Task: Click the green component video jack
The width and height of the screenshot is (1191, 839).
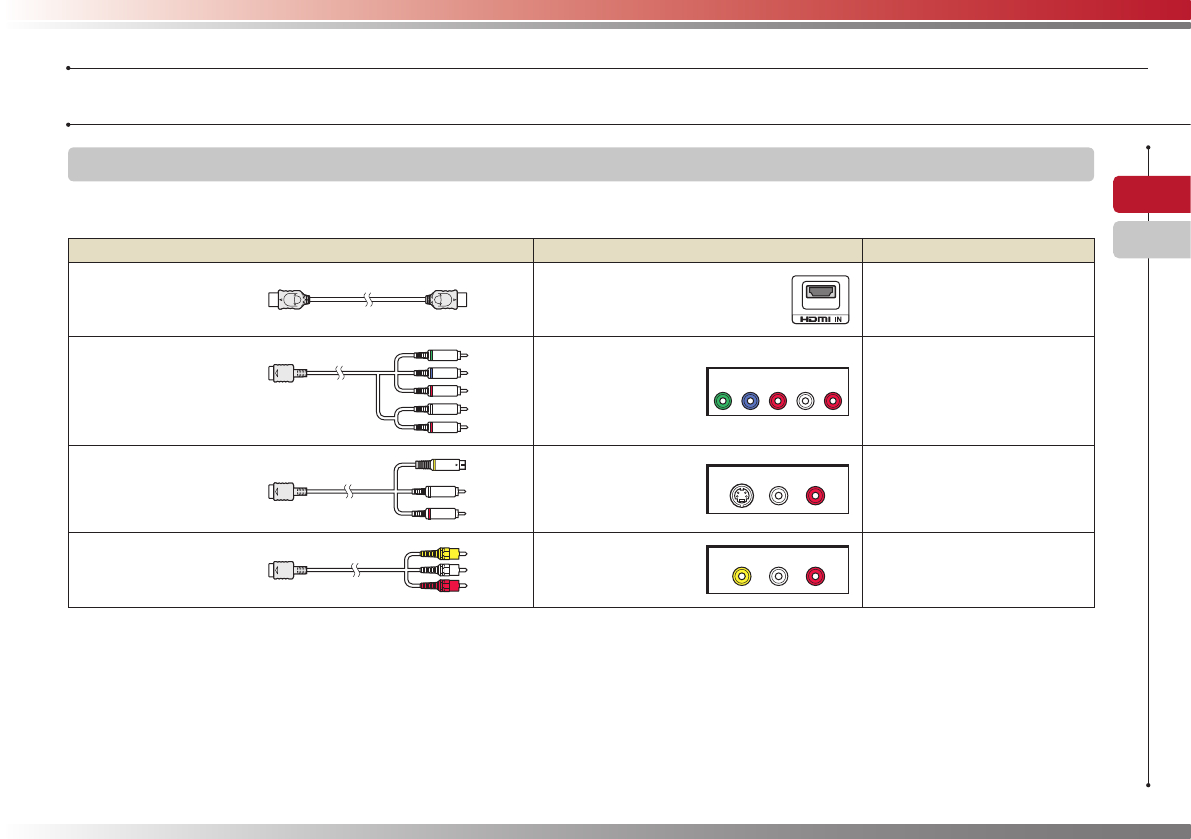Action: 722,401
